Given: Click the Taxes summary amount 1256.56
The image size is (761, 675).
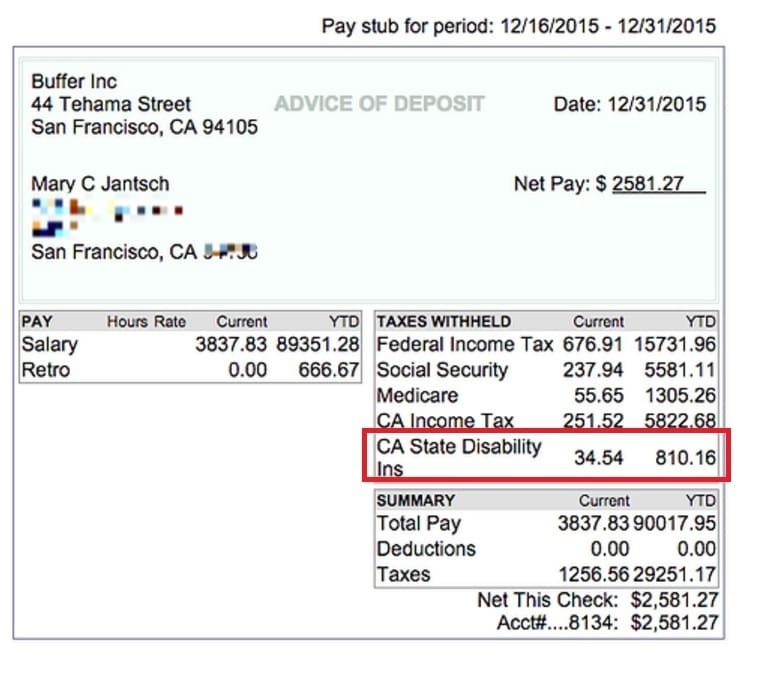Looking at the screenshot, I should tap(594, 575).
